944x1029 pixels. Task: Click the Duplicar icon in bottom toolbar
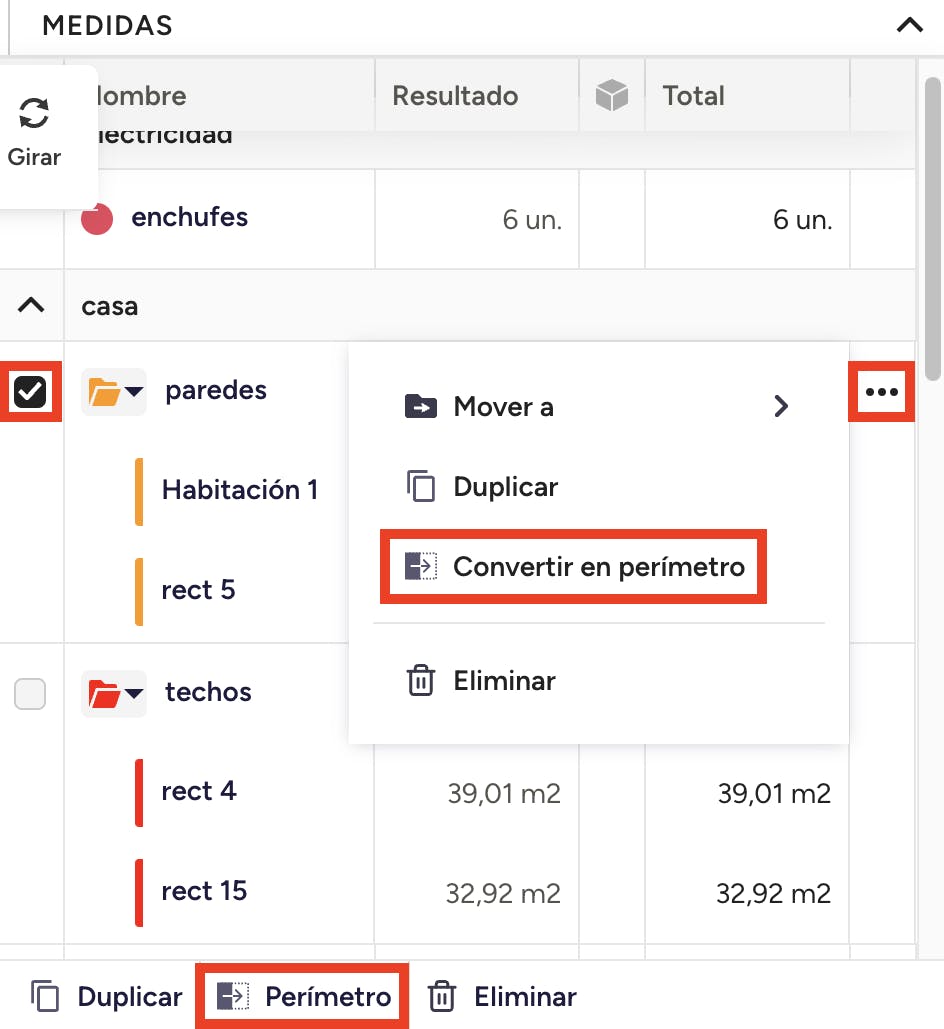tap(46, 996)
